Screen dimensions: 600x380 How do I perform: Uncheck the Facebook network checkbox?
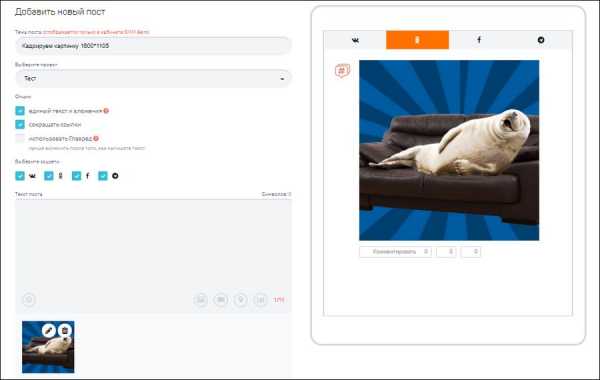(77, 176)
